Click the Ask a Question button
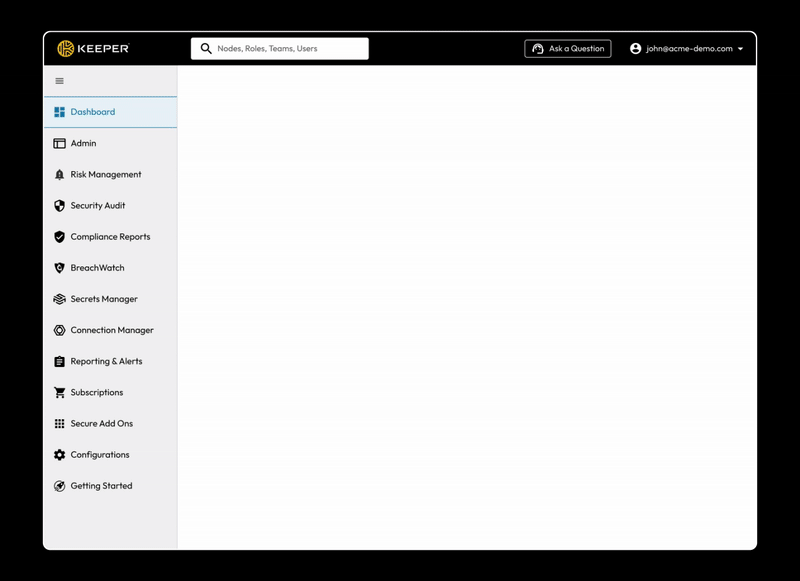Screen dimensions: 800x581 pos(568,48)
